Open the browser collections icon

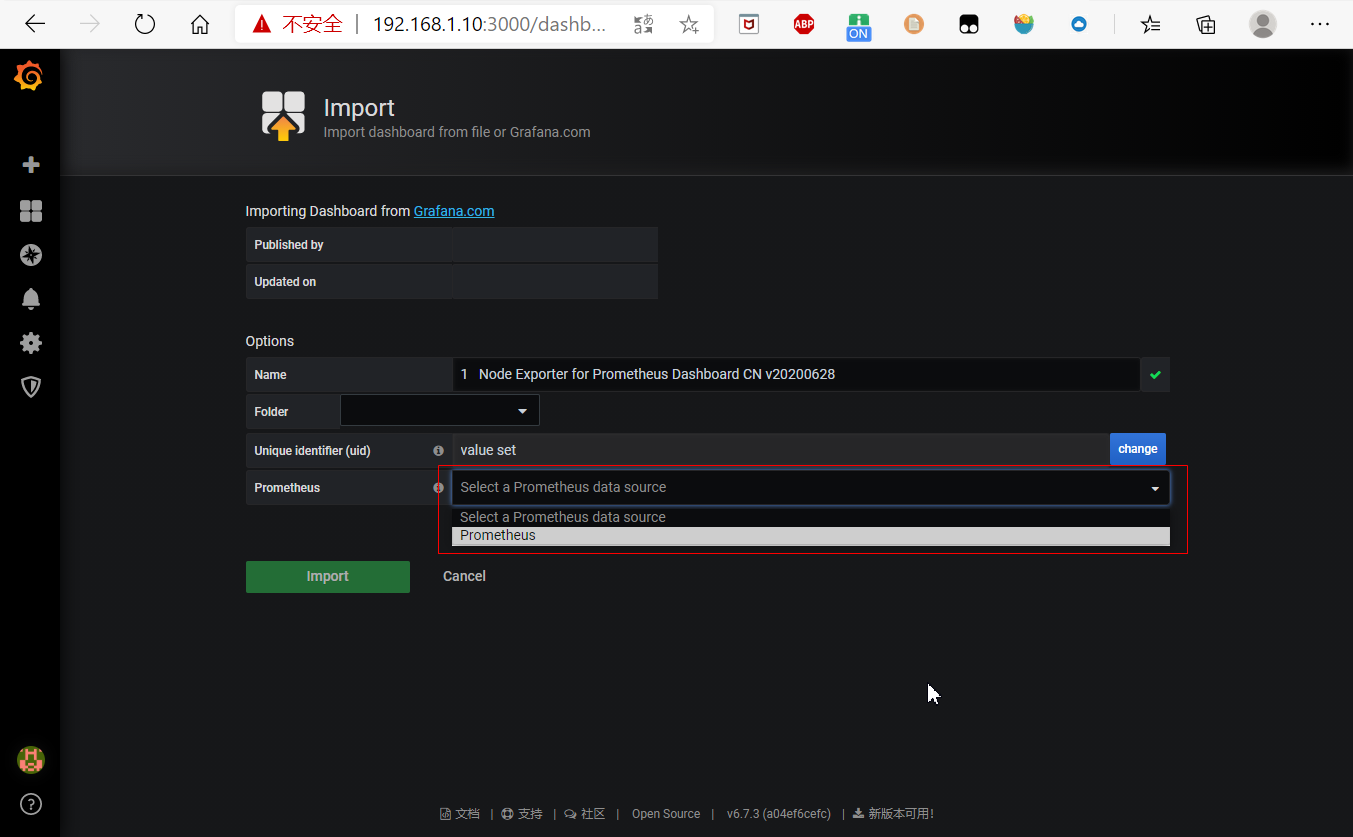1206,24
